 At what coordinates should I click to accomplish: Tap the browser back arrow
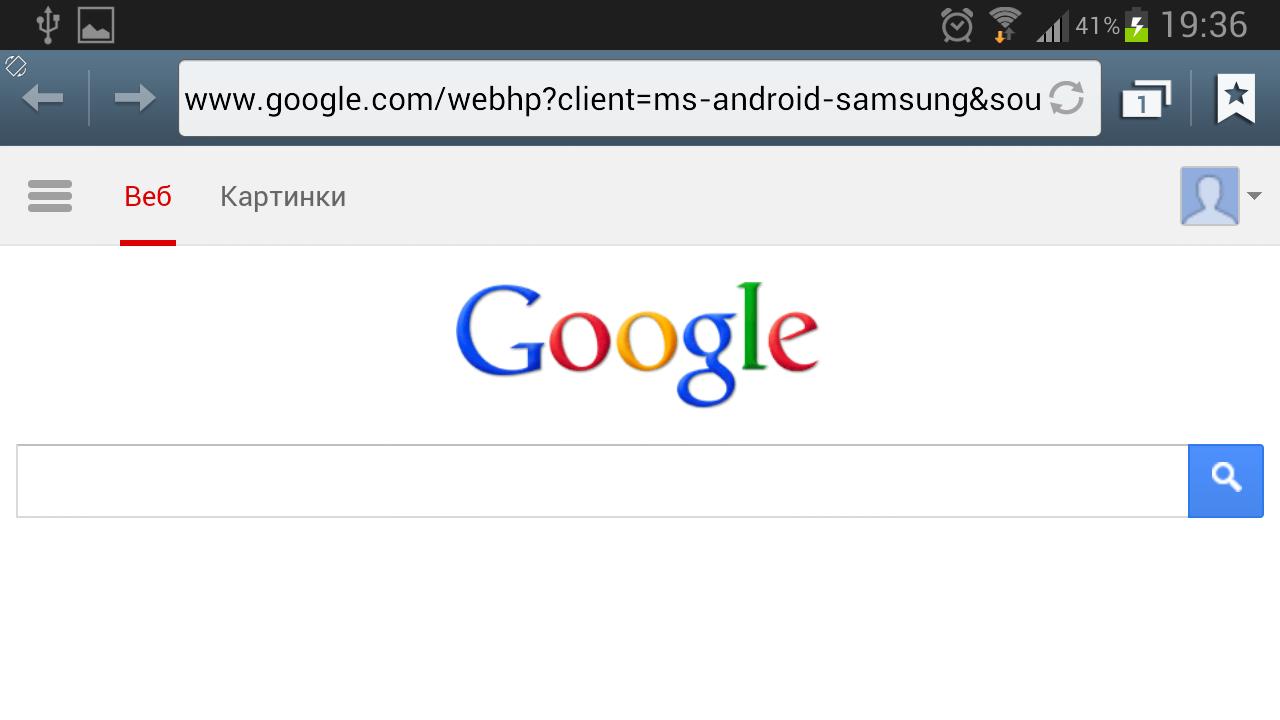point(43,98)
